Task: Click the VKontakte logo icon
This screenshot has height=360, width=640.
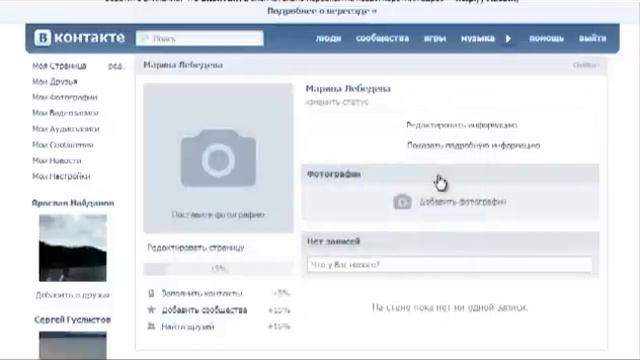Action: coord(42,38)
